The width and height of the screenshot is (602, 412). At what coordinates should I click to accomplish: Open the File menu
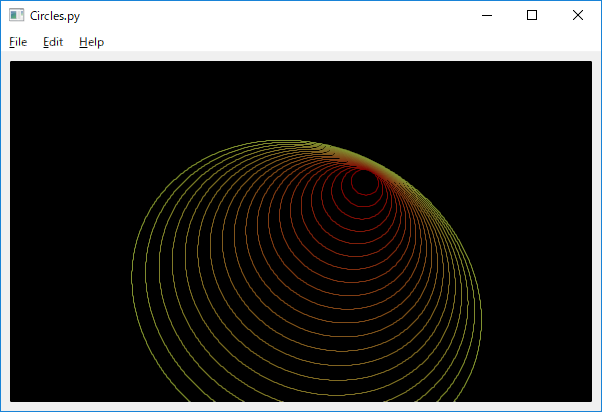(18, 42)
